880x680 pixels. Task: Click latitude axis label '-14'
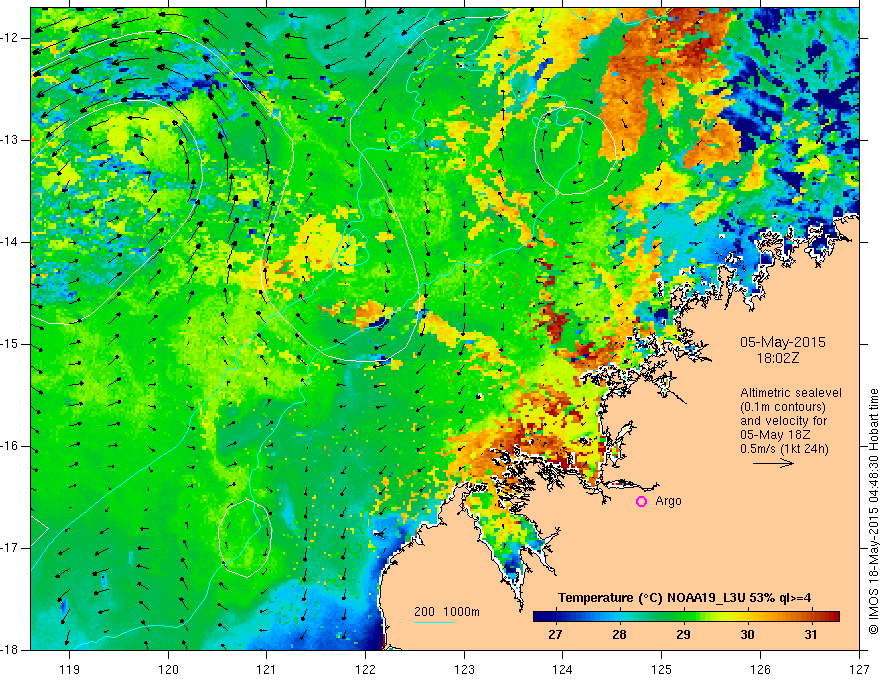[x=10, y=242]
